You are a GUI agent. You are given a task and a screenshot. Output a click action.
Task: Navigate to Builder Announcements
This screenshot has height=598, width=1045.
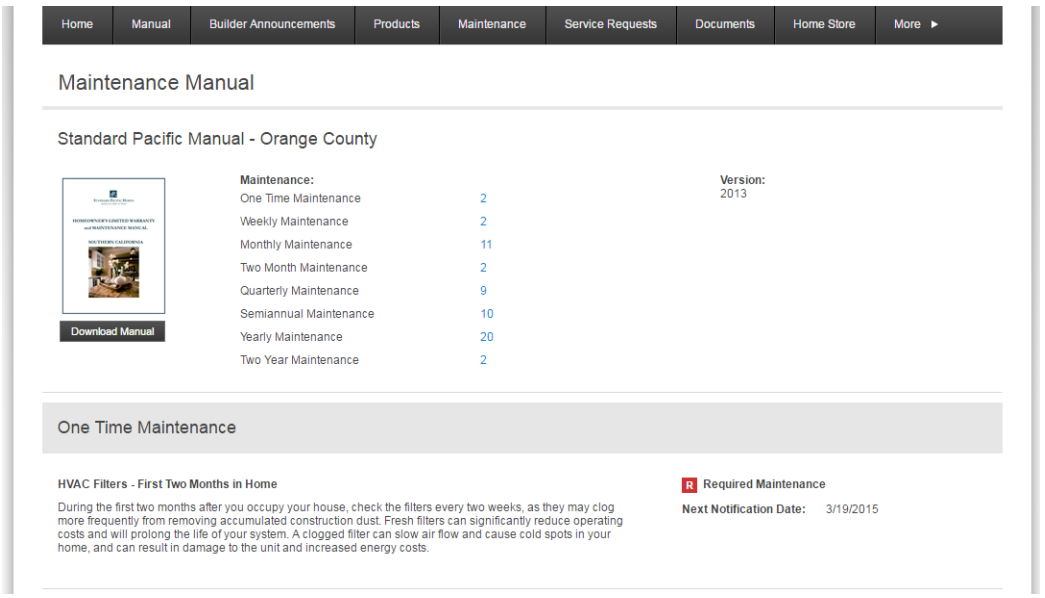coord(271,24)
